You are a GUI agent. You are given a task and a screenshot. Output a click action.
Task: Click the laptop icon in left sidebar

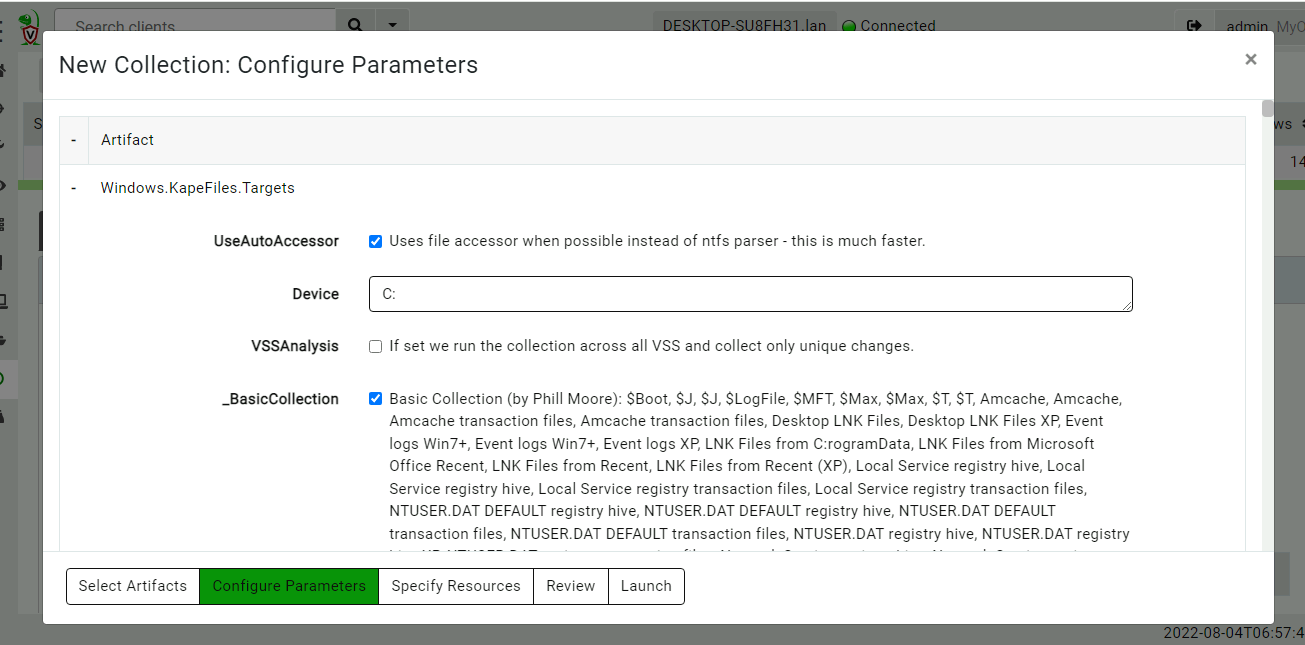click(3, 300)
